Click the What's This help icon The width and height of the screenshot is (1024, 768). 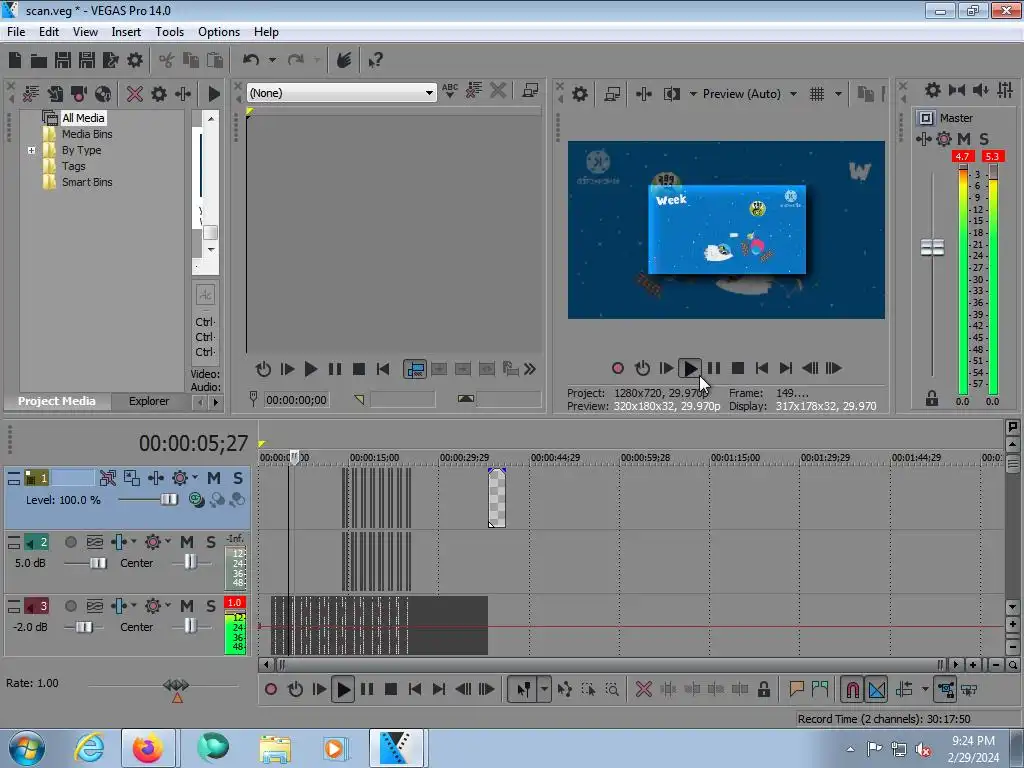coord(376,61)
